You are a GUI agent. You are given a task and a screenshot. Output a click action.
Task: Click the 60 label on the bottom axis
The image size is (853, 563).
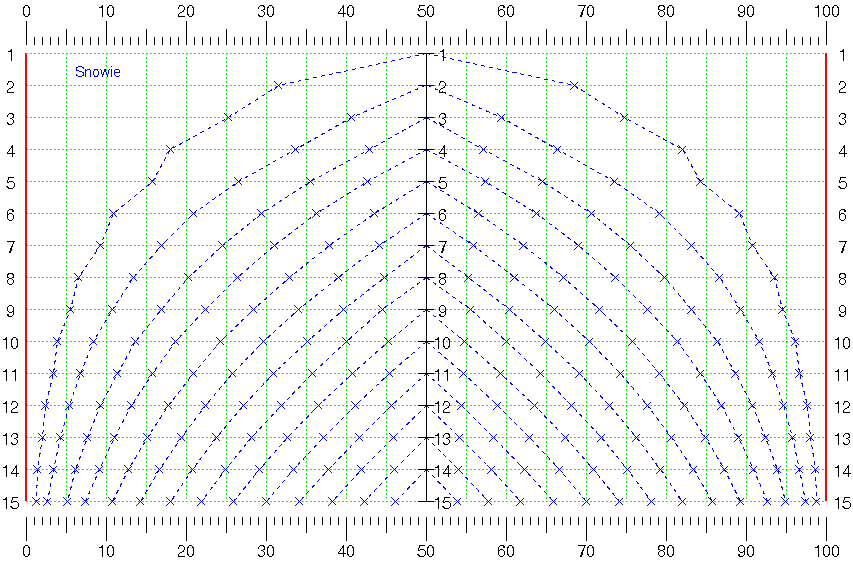click(506, 551)
